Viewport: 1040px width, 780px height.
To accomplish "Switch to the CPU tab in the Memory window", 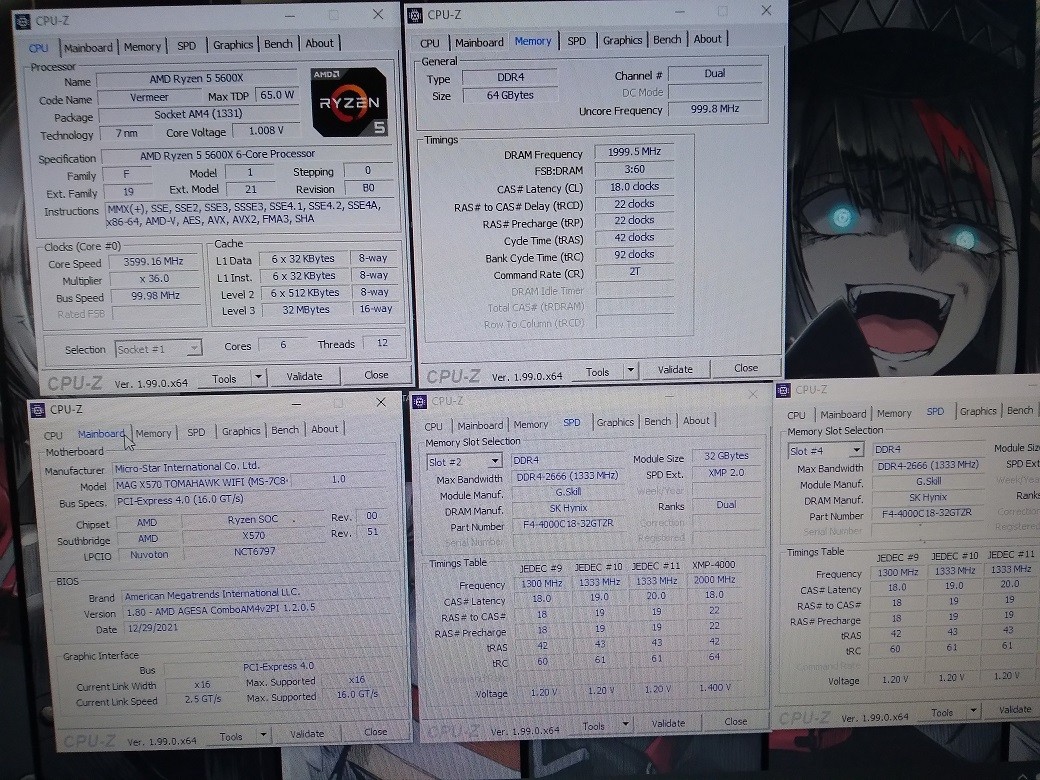I will tap(429, 42).
